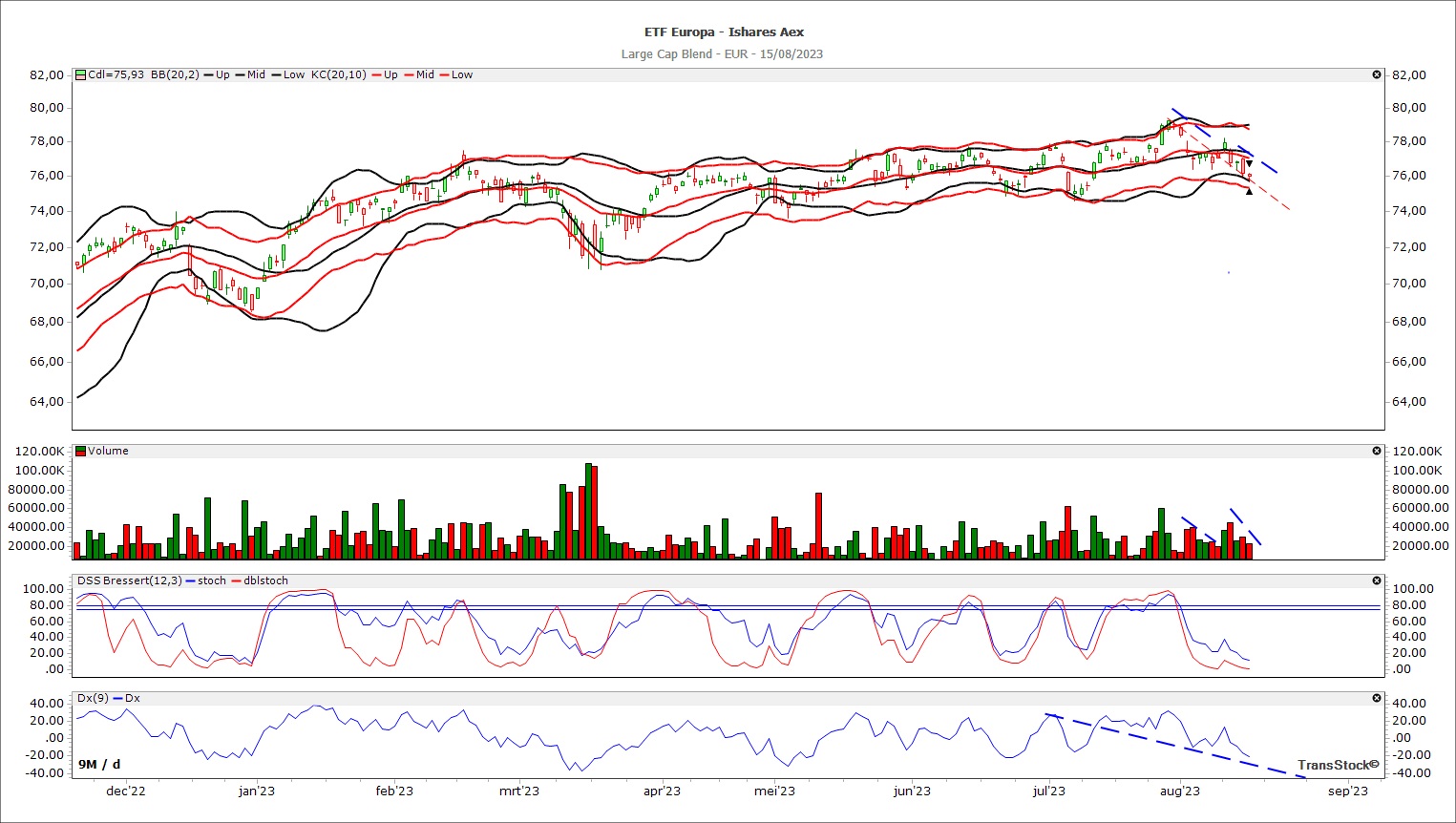The image size is (1456, 823).
Task: Click the Keltner Channel Low legend entry
Action: 462,74
